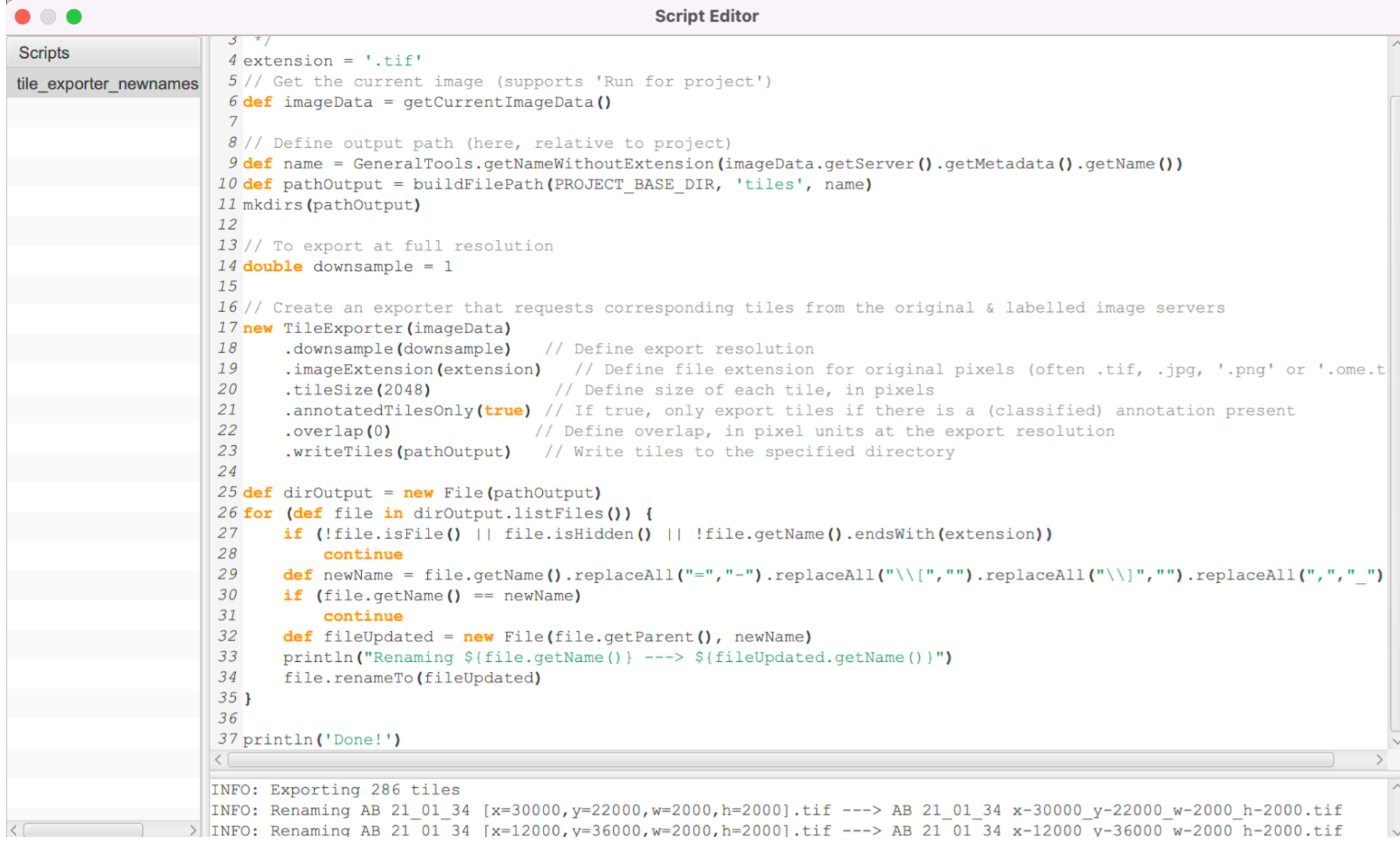Click the code editor's horizontal scrollbar right arrow

(1379, 760)
